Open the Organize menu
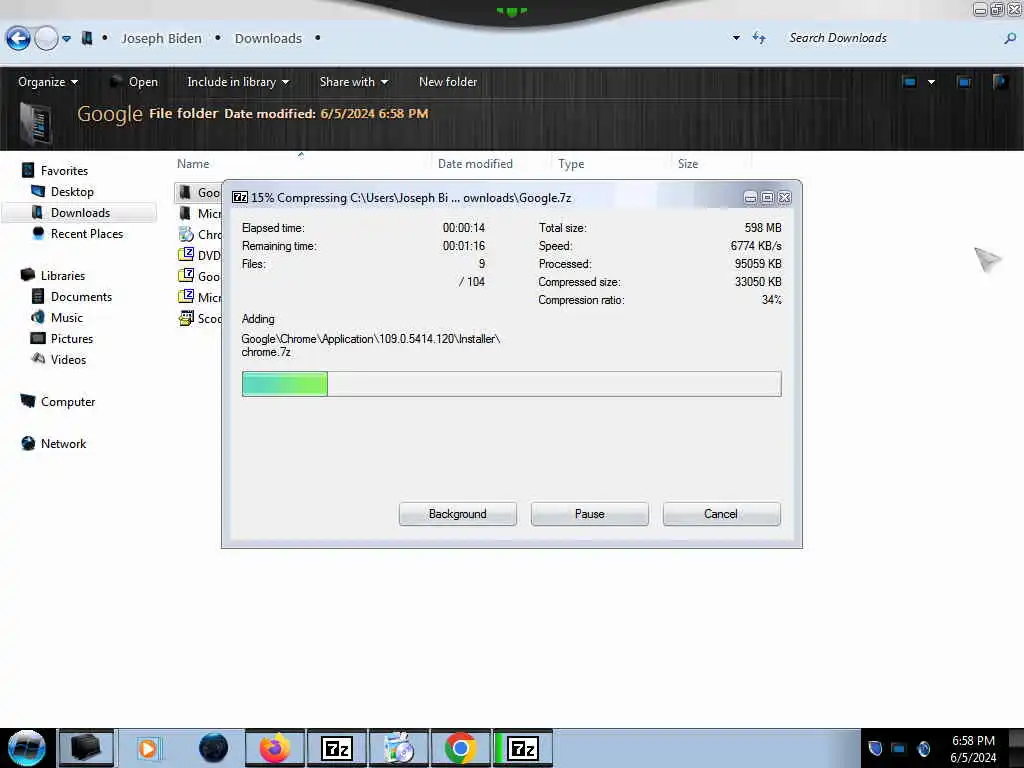 (48, 82)
